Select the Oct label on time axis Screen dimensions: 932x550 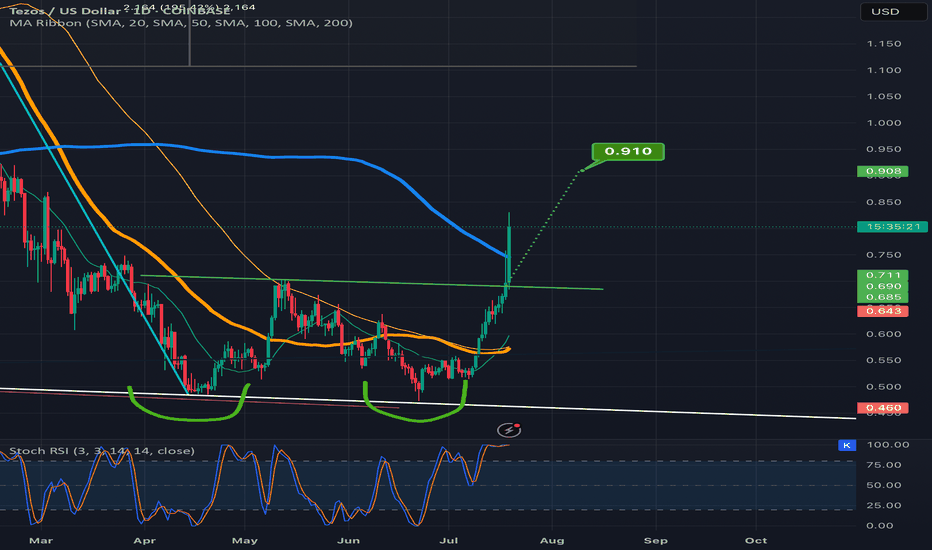click(756, 540)
